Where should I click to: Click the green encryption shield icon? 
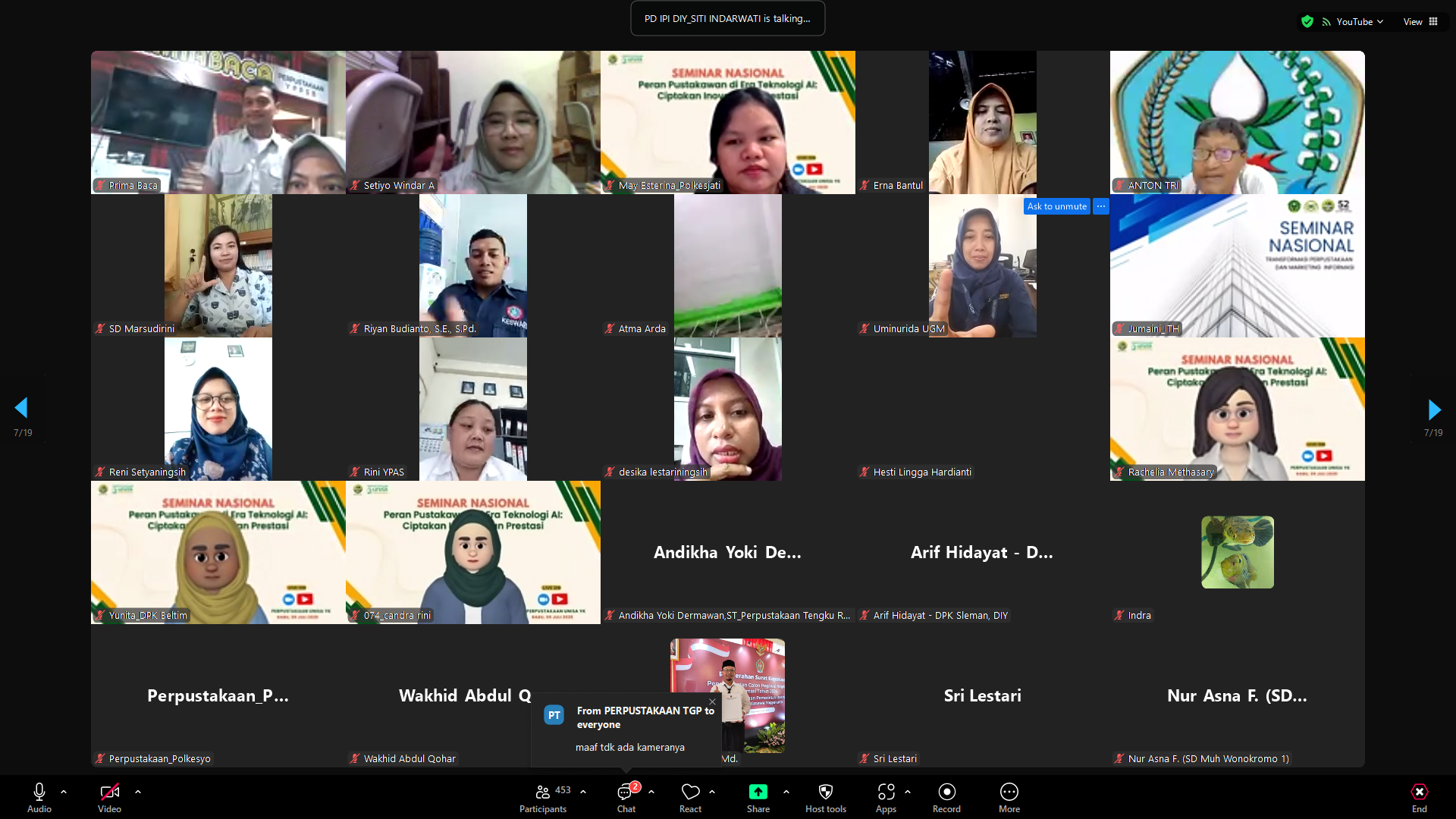pyautogui.click(x=1307, y=21)
